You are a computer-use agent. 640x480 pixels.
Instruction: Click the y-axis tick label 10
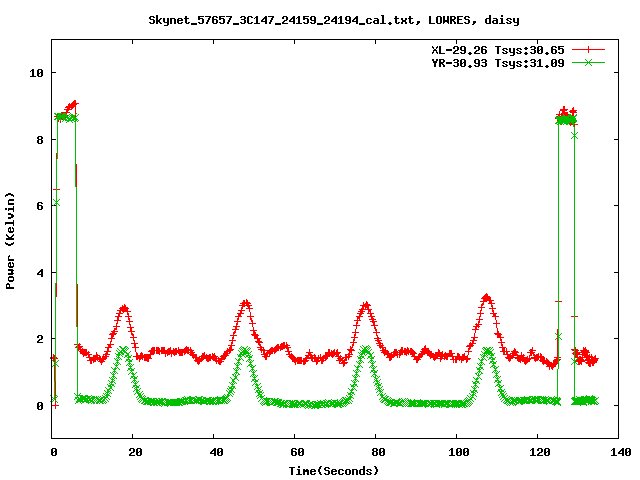(36, 73)
